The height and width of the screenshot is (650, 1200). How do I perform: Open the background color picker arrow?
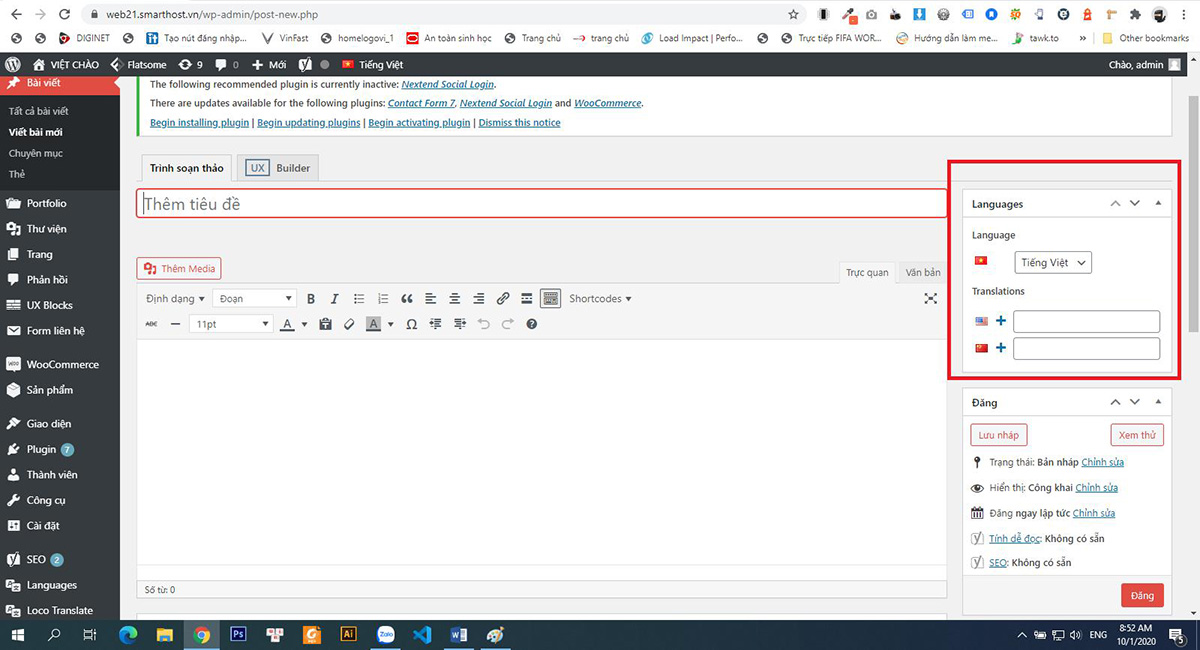[x=390, y=324]
